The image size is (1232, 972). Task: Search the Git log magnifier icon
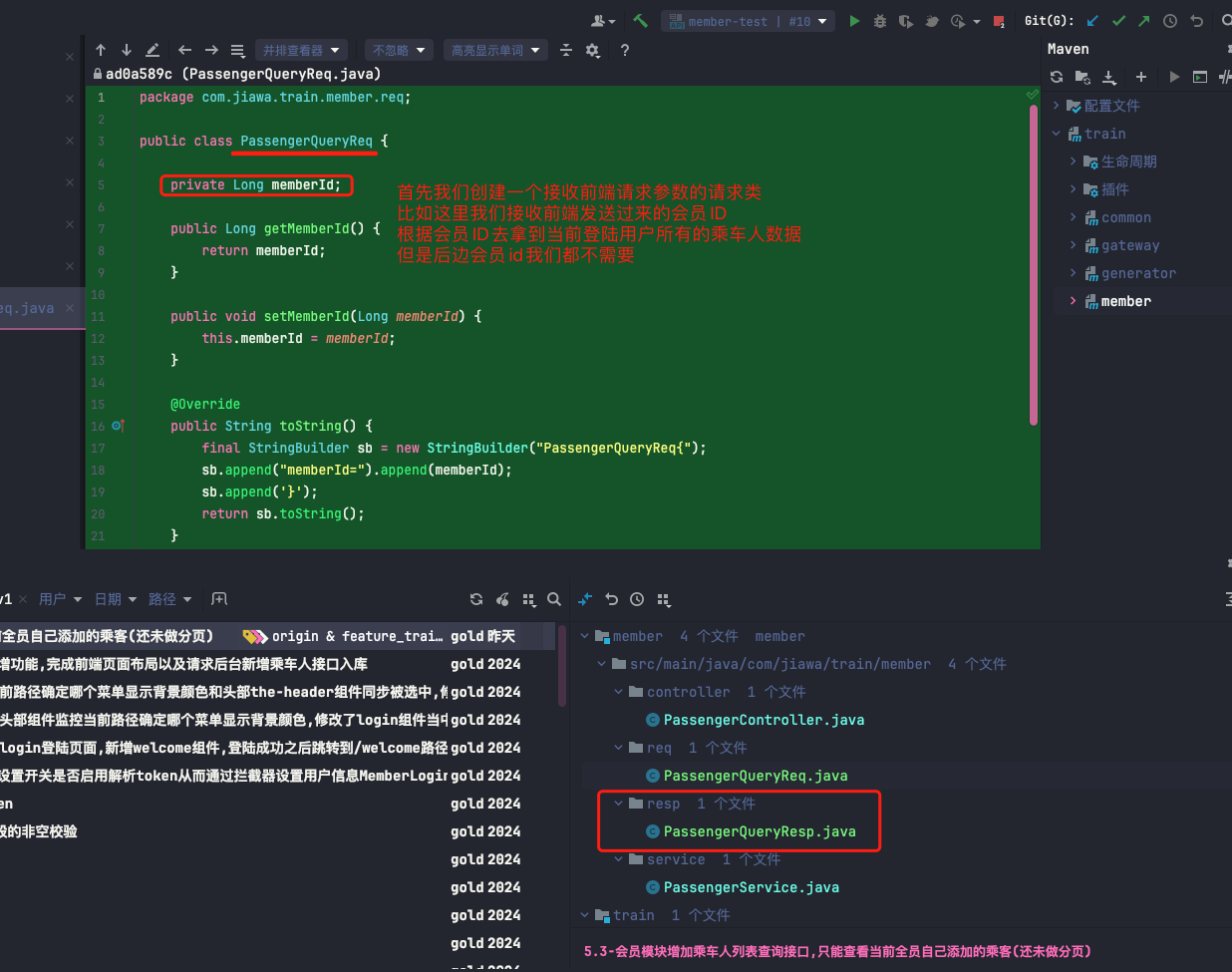[554, 599]
